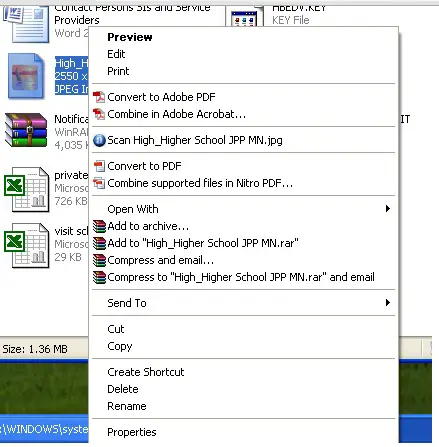
Task: Choose Print in the context menu
Action: [118, 71]
